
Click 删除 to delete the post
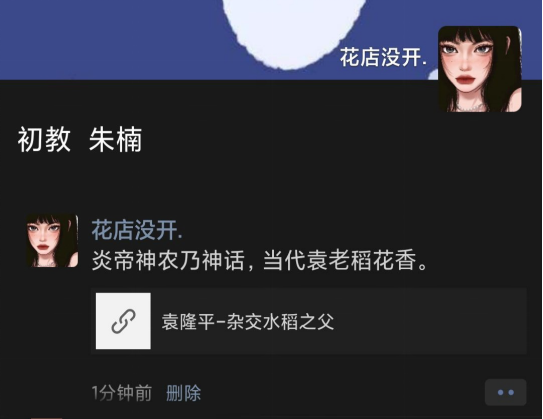(183, 393)
